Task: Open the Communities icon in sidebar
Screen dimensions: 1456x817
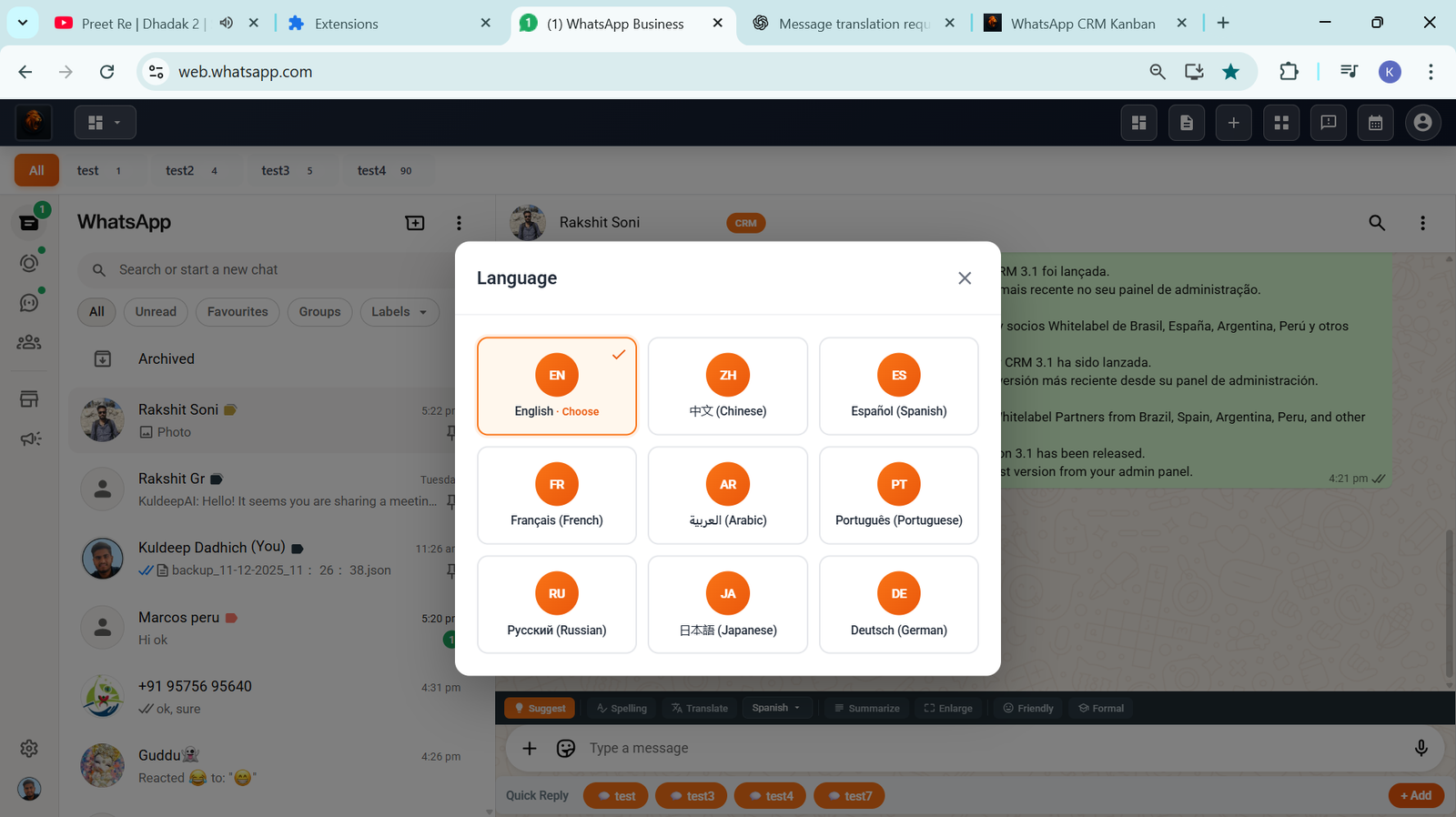Action: (x=29, y=343)
